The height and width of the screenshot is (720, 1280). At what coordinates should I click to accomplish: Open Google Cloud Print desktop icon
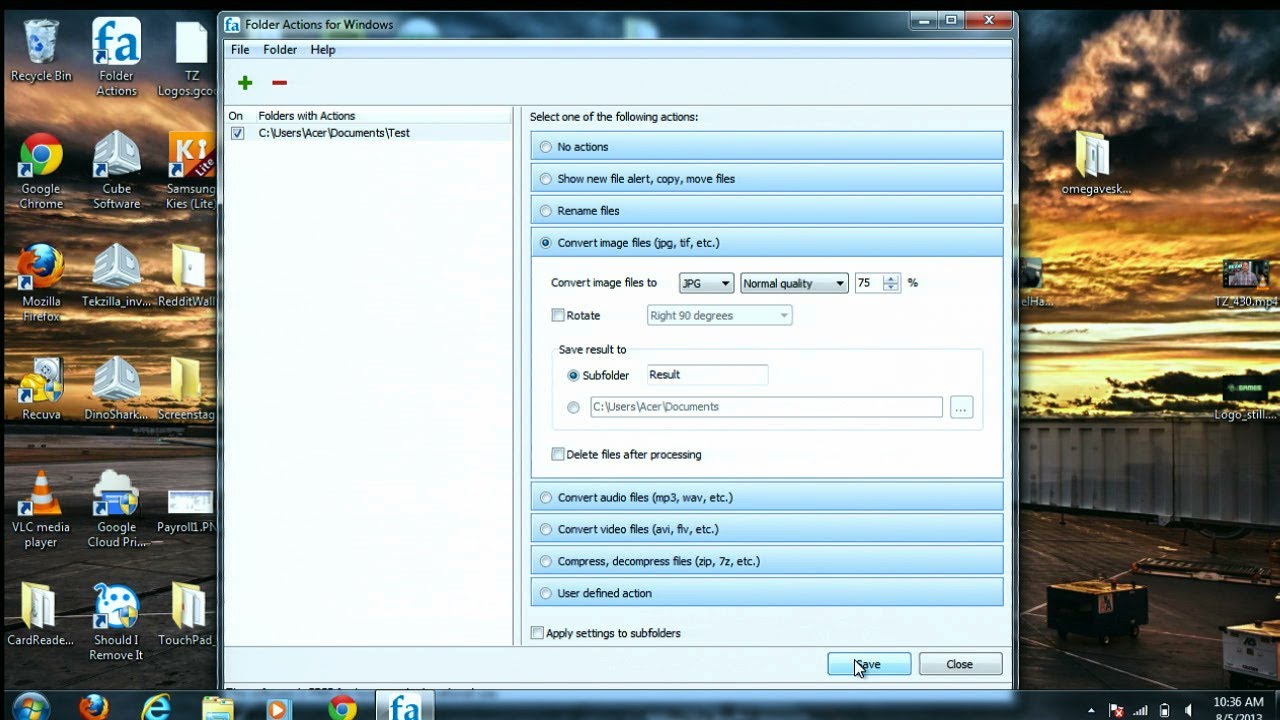click(x=116, y=509)
